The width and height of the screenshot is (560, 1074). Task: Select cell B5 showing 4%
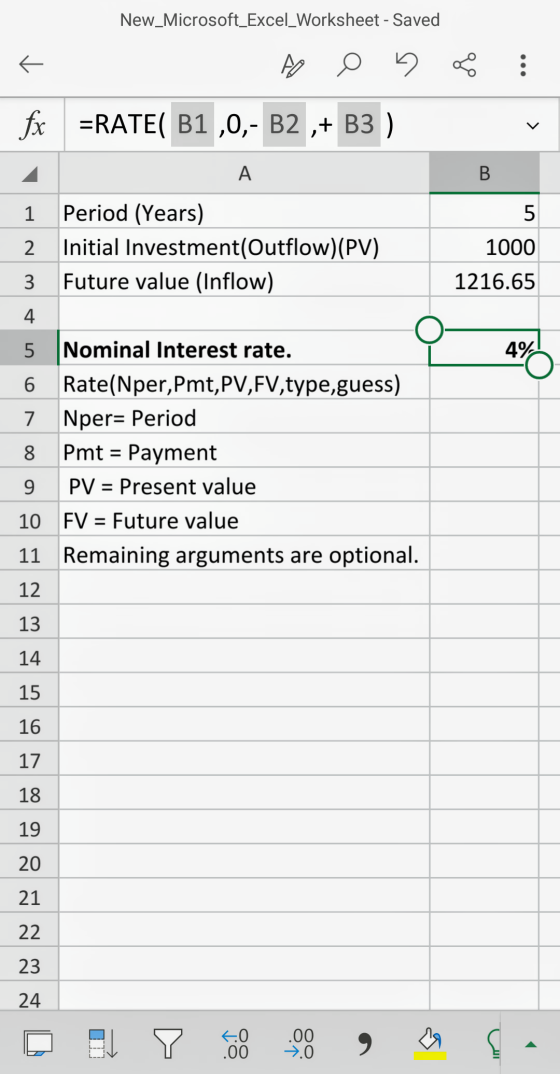click(484, 349)
